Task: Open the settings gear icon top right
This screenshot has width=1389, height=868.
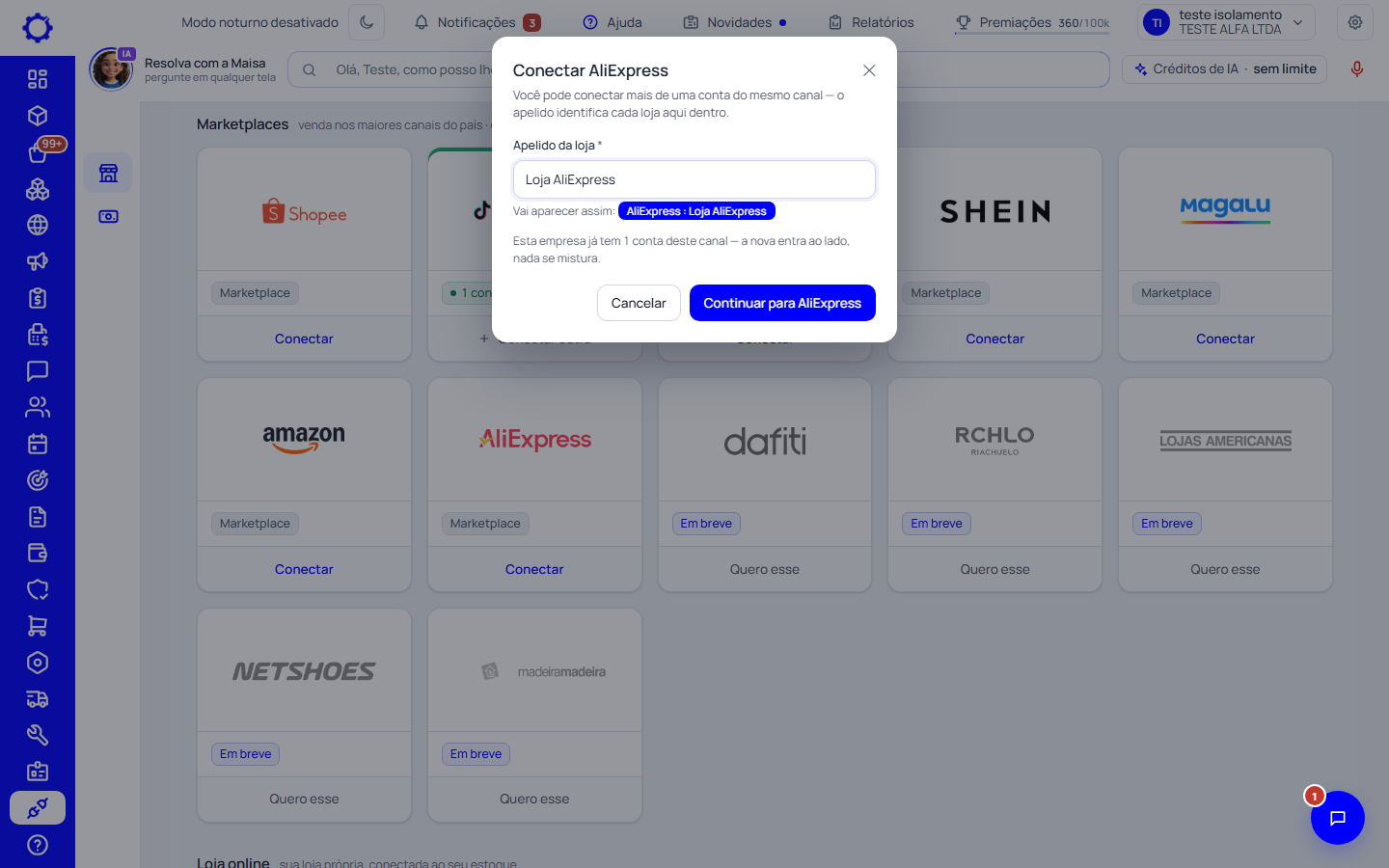Action: 1355,22
